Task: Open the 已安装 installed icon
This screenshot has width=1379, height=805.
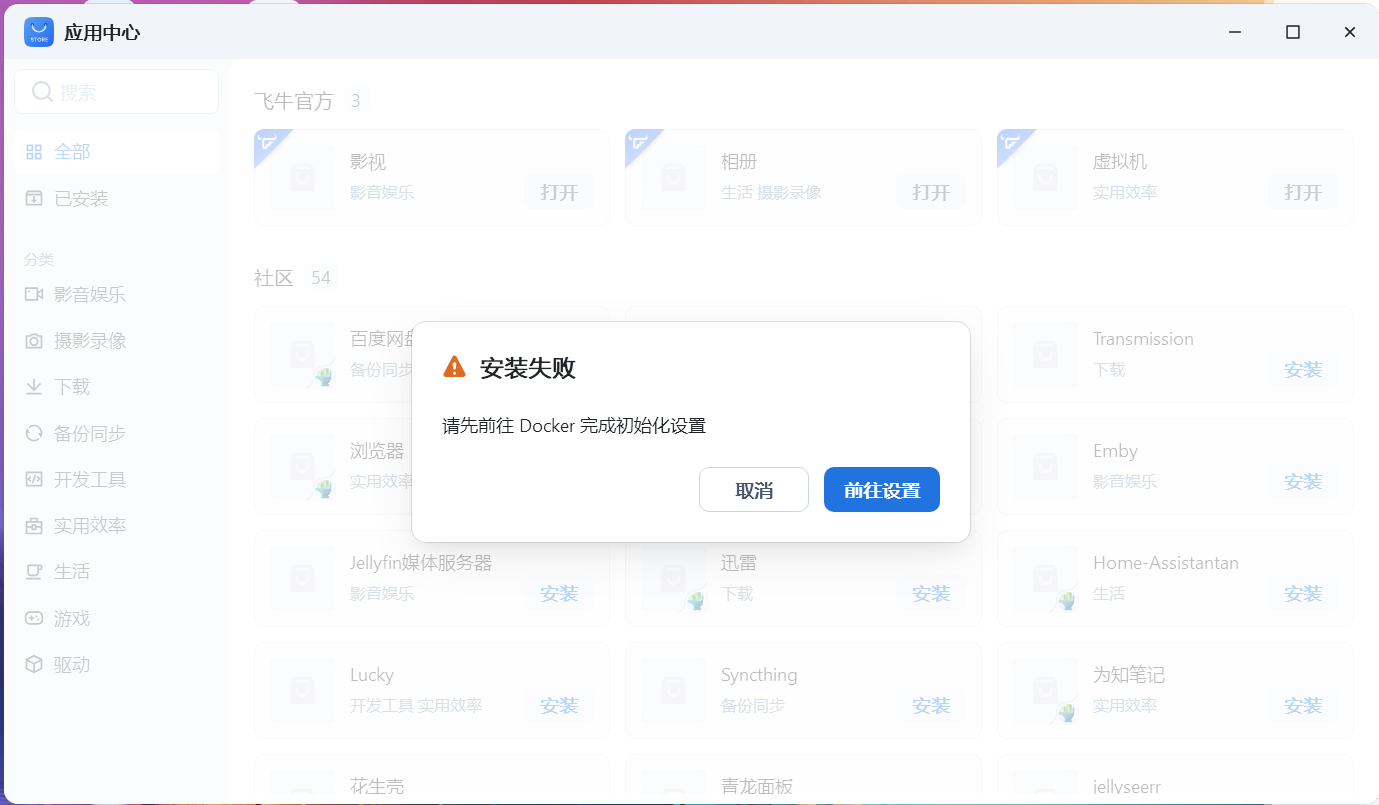Action: click(x=34, y=198)
